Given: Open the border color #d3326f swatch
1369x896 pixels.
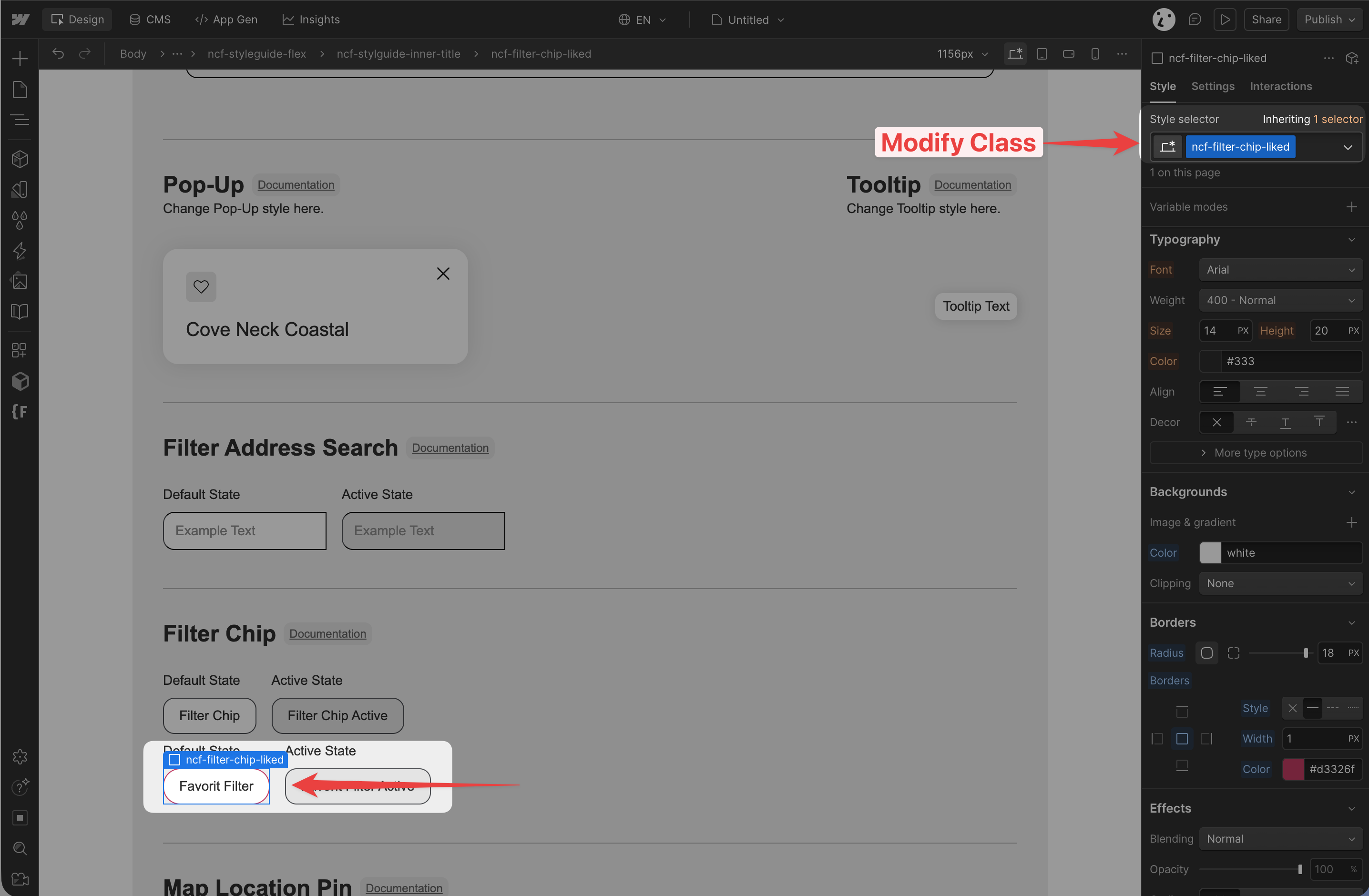Looking at the screenshot, I should tap(1293, 769).
